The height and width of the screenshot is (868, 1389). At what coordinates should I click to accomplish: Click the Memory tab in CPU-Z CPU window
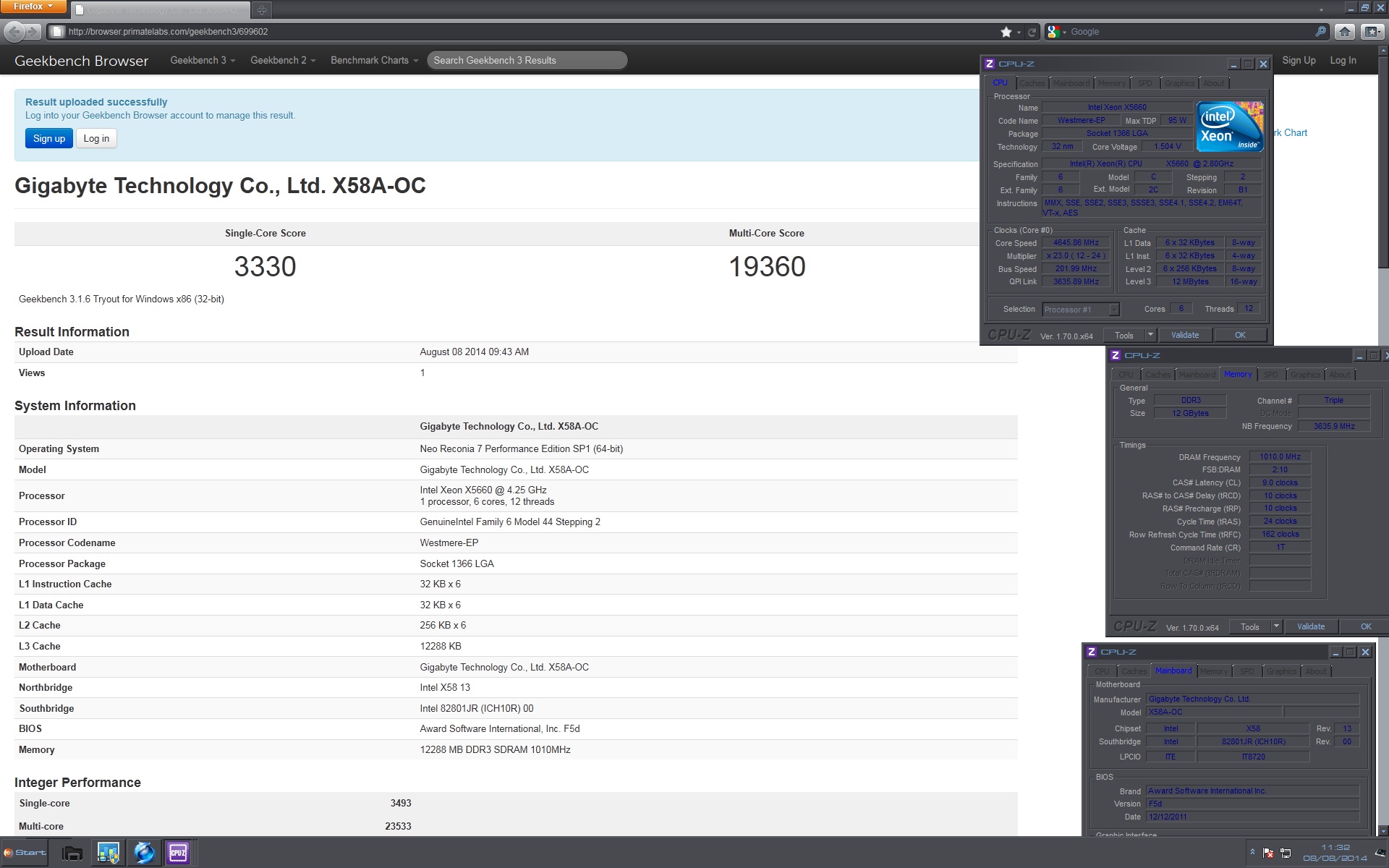1111,83
